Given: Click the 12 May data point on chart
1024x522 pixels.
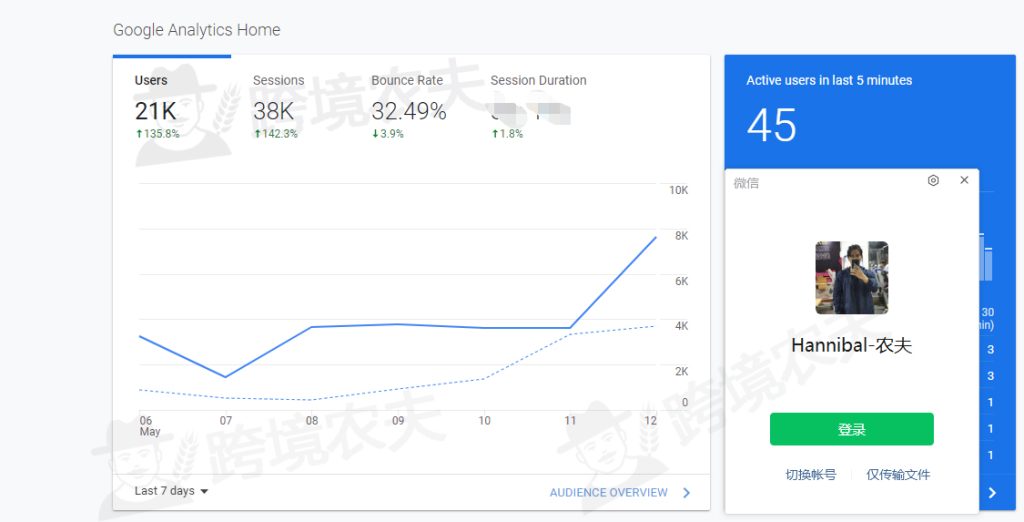Looking at the screenshot, I should 656,237.
